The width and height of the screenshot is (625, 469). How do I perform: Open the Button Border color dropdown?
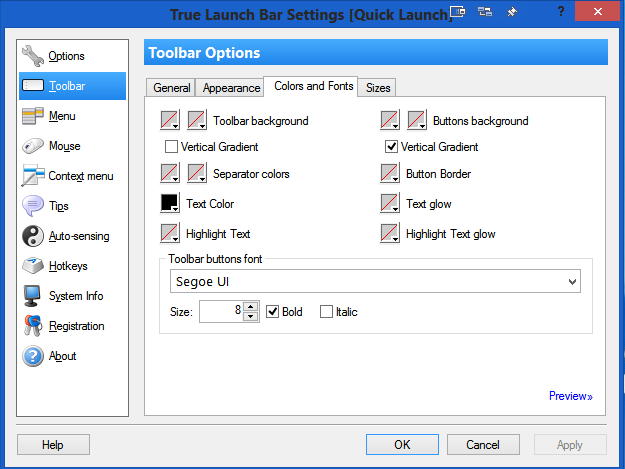tap(390, 174)
